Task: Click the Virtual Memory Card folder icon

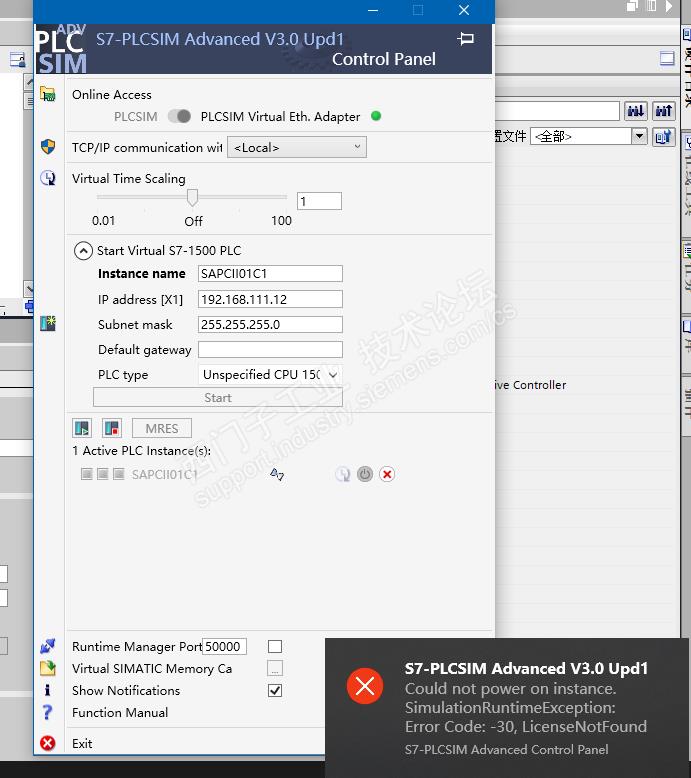Action: coord(48,668)
